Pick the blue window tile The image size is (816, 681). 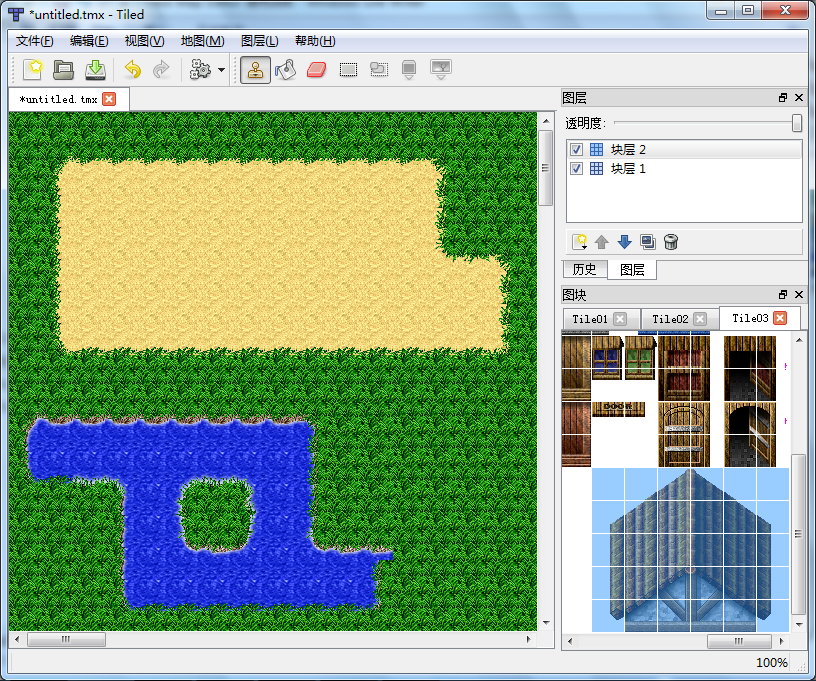(x=607, y=358)
